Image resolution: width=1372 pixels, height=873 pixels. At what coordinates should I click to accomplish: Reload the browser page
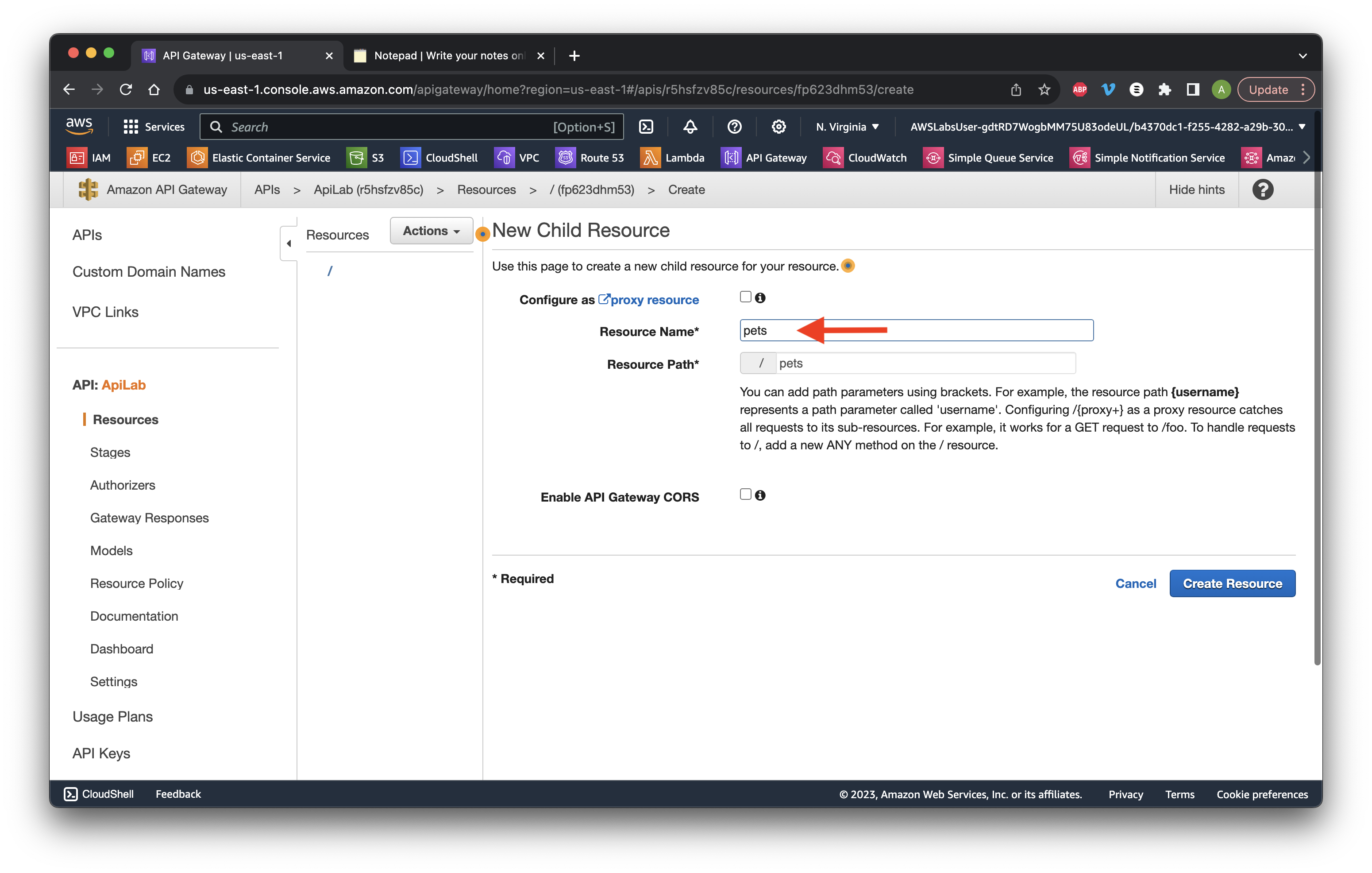pos(126,89)
